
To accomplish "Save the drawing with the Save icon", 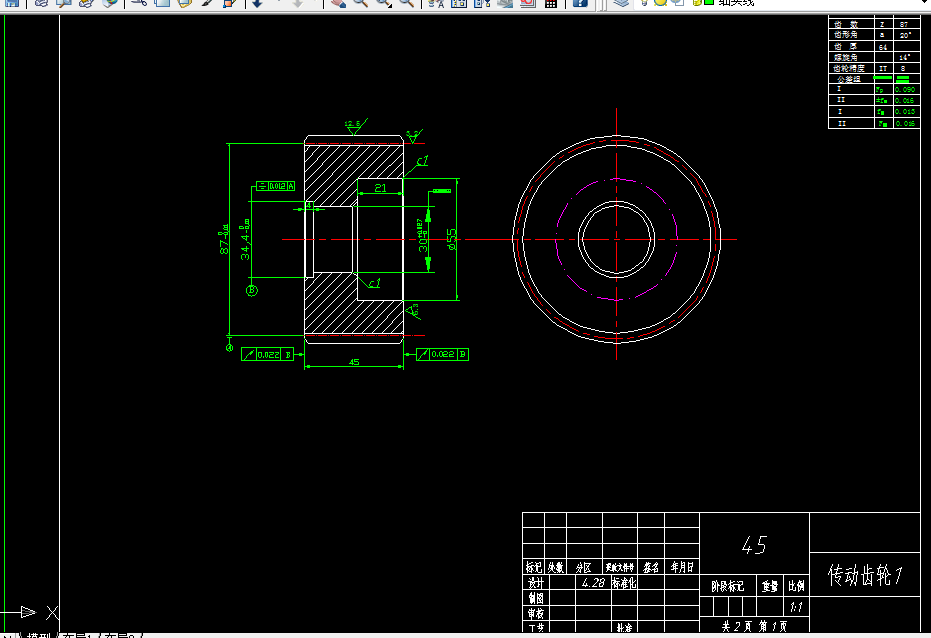I will 12,3.
